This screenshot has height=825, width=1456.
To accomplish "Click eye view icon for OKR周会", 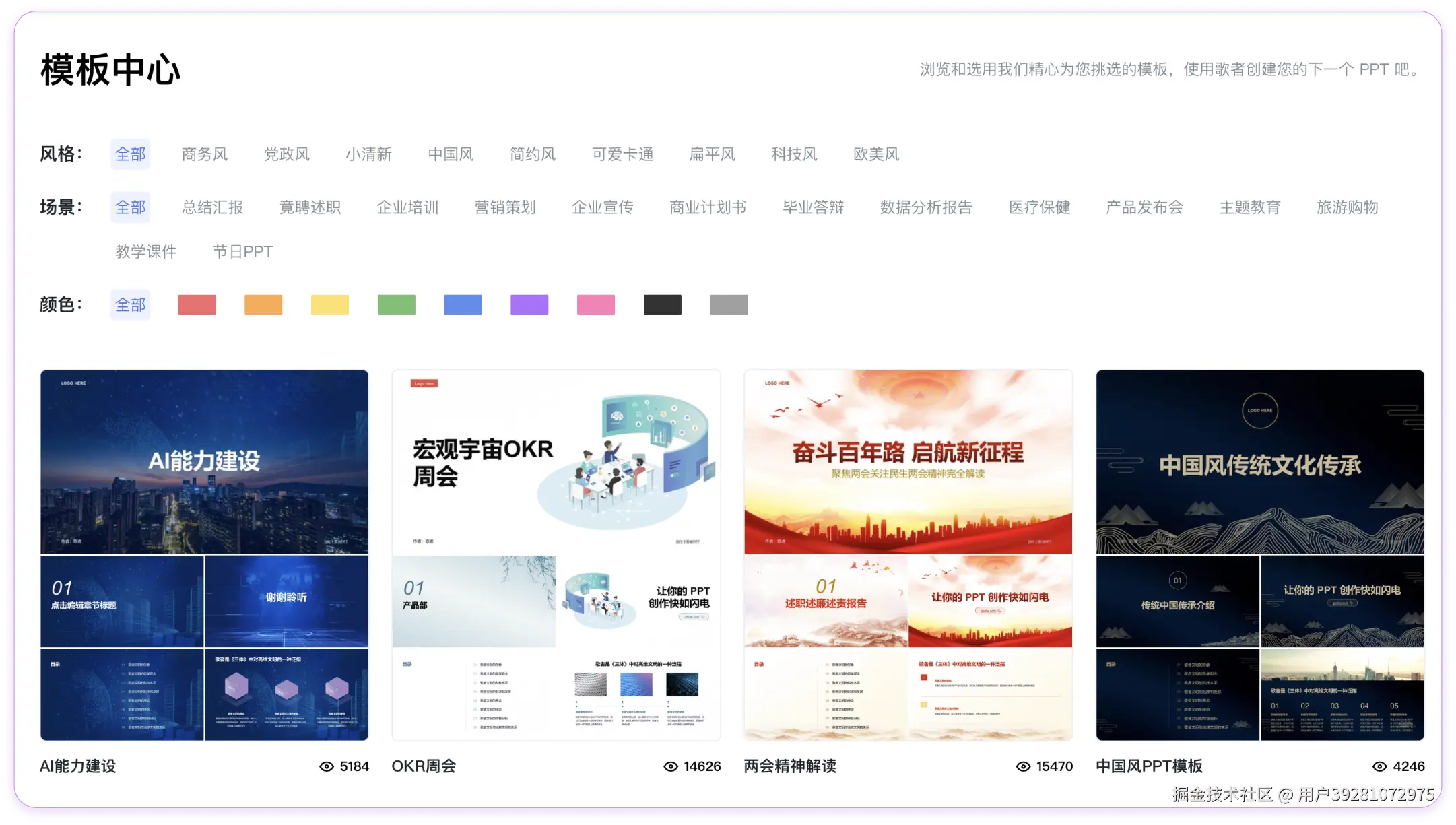I will (671, 766).
